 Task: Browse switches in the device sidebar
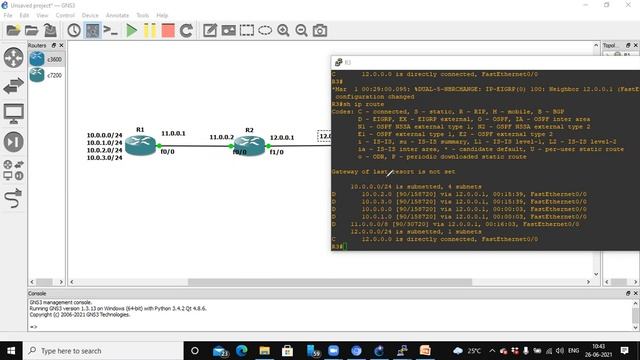pos(13,86)
